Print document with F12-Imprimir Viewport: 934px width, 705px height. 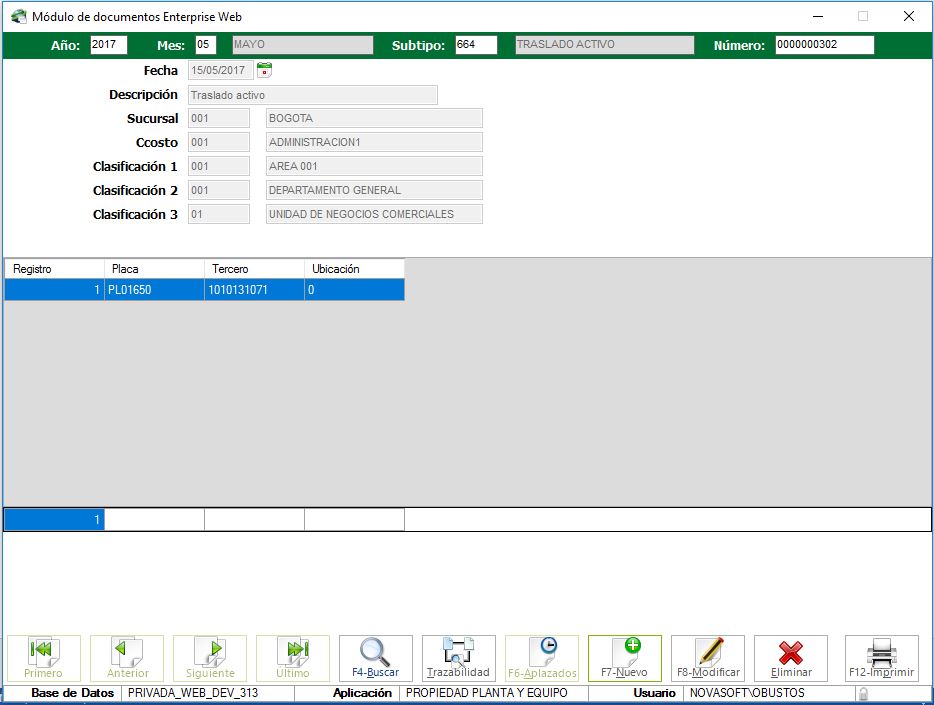(x=882, y=658)
